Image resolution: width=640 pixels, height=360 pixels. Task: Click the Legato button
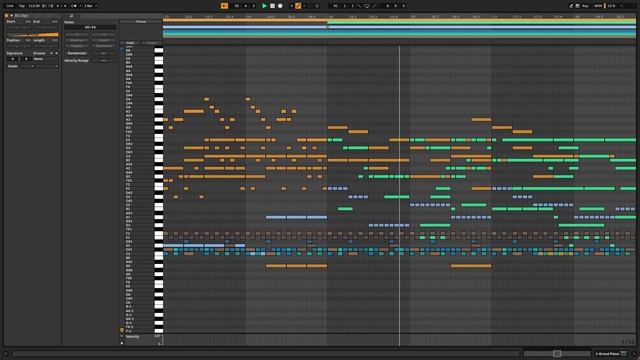(x=77, y=46)
